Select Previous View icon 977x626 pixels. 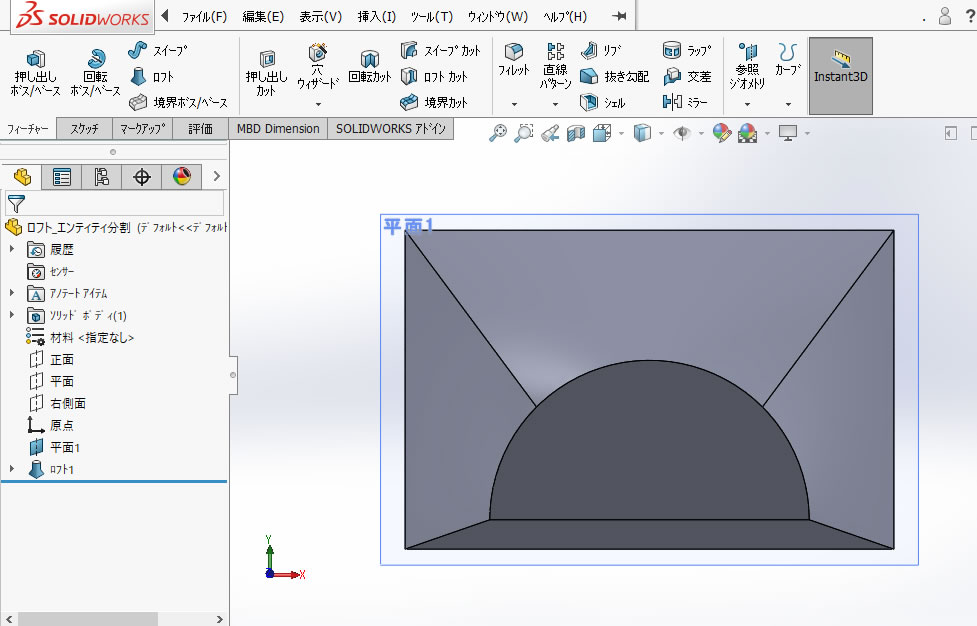[x=550, y=133]
